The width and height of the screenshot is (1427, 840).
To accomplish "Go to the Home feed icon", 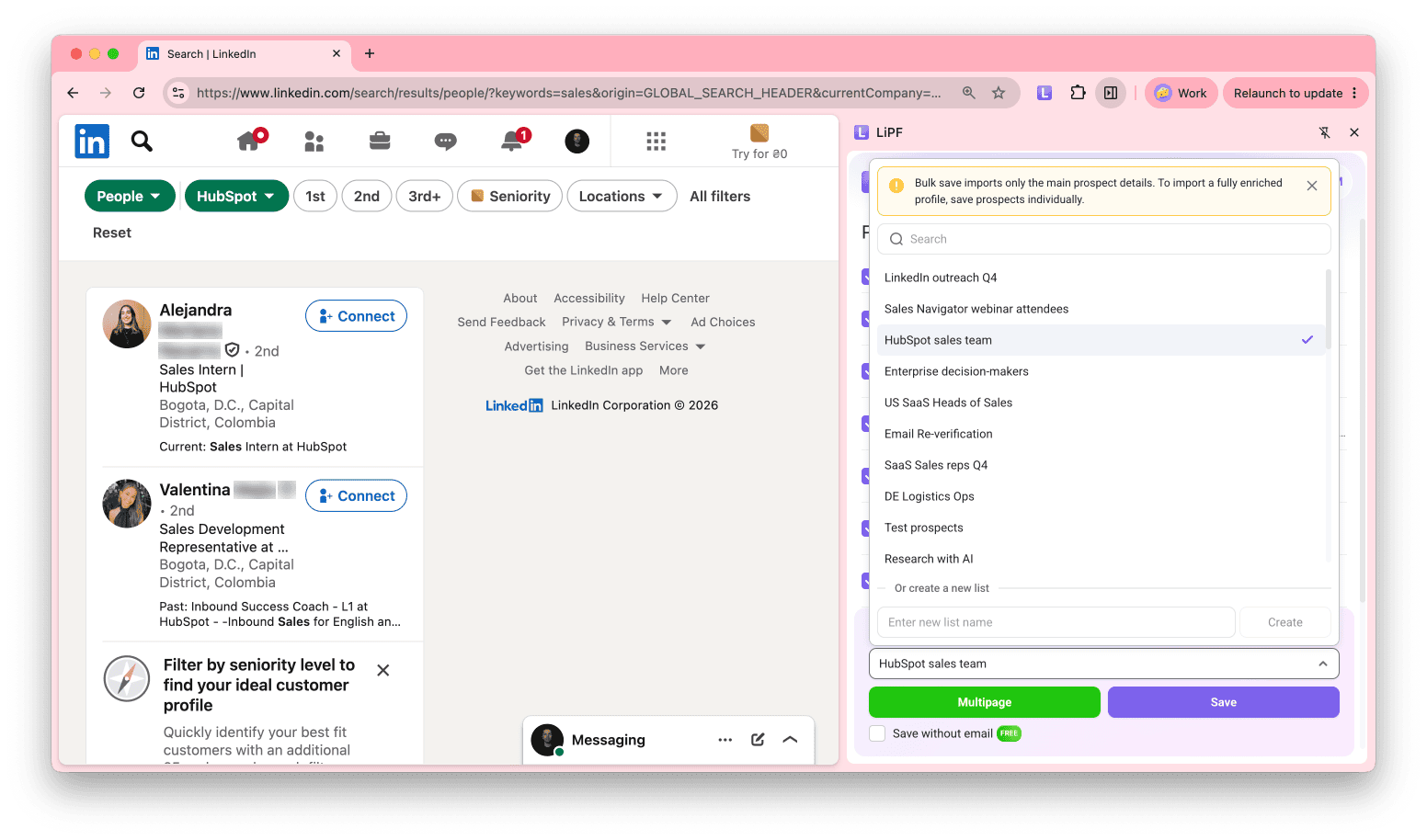I will (x=249, y=141).
